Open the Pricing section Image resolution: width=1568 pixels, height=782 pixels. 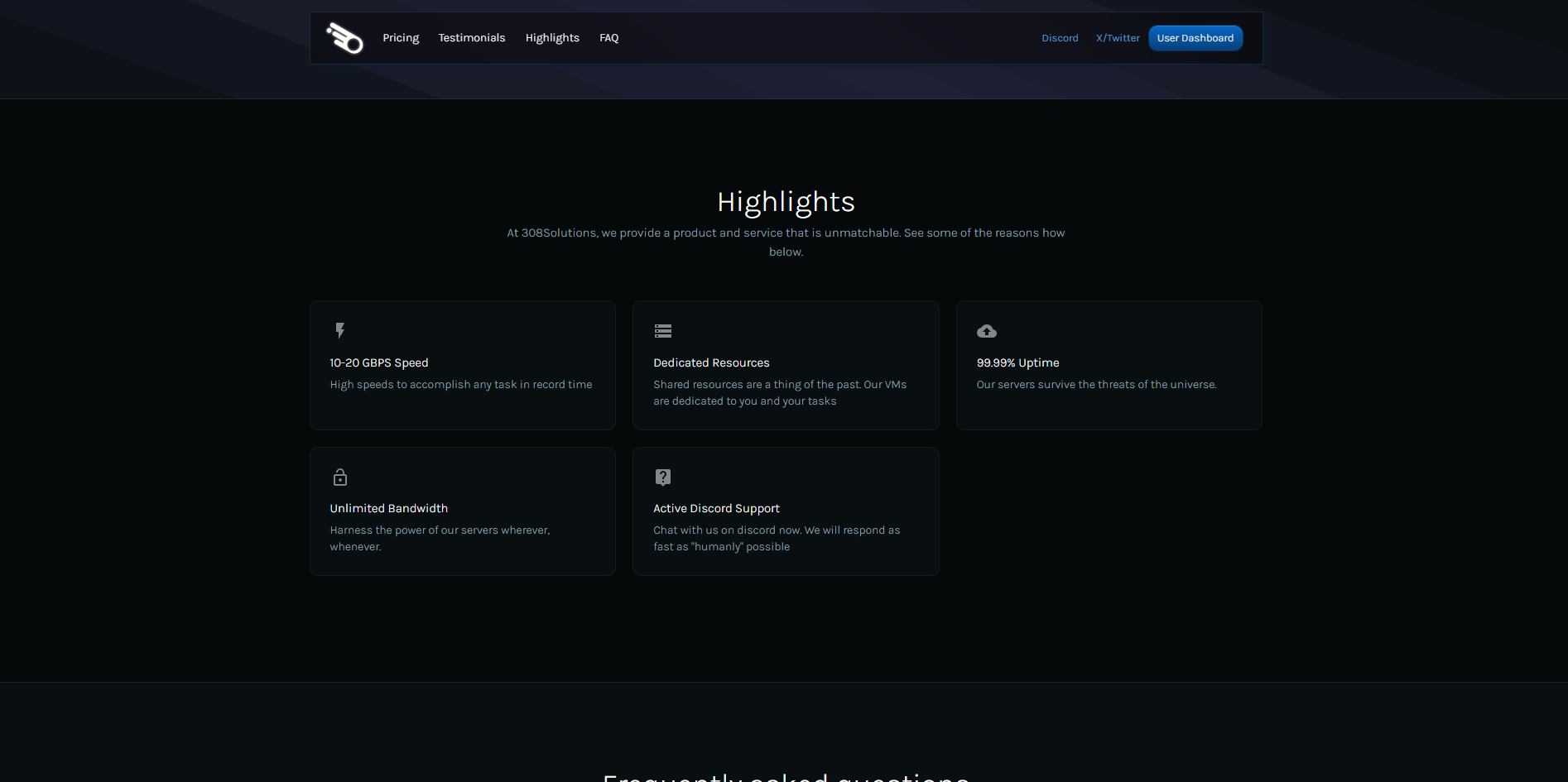(x=401, y=37)
